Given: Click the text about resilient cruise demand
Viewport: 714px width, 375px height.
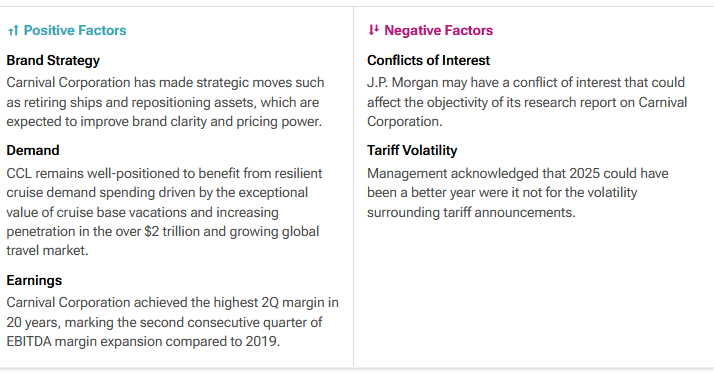Looking at the screenshot, I should pyautogui.click(x=164, y=212).
